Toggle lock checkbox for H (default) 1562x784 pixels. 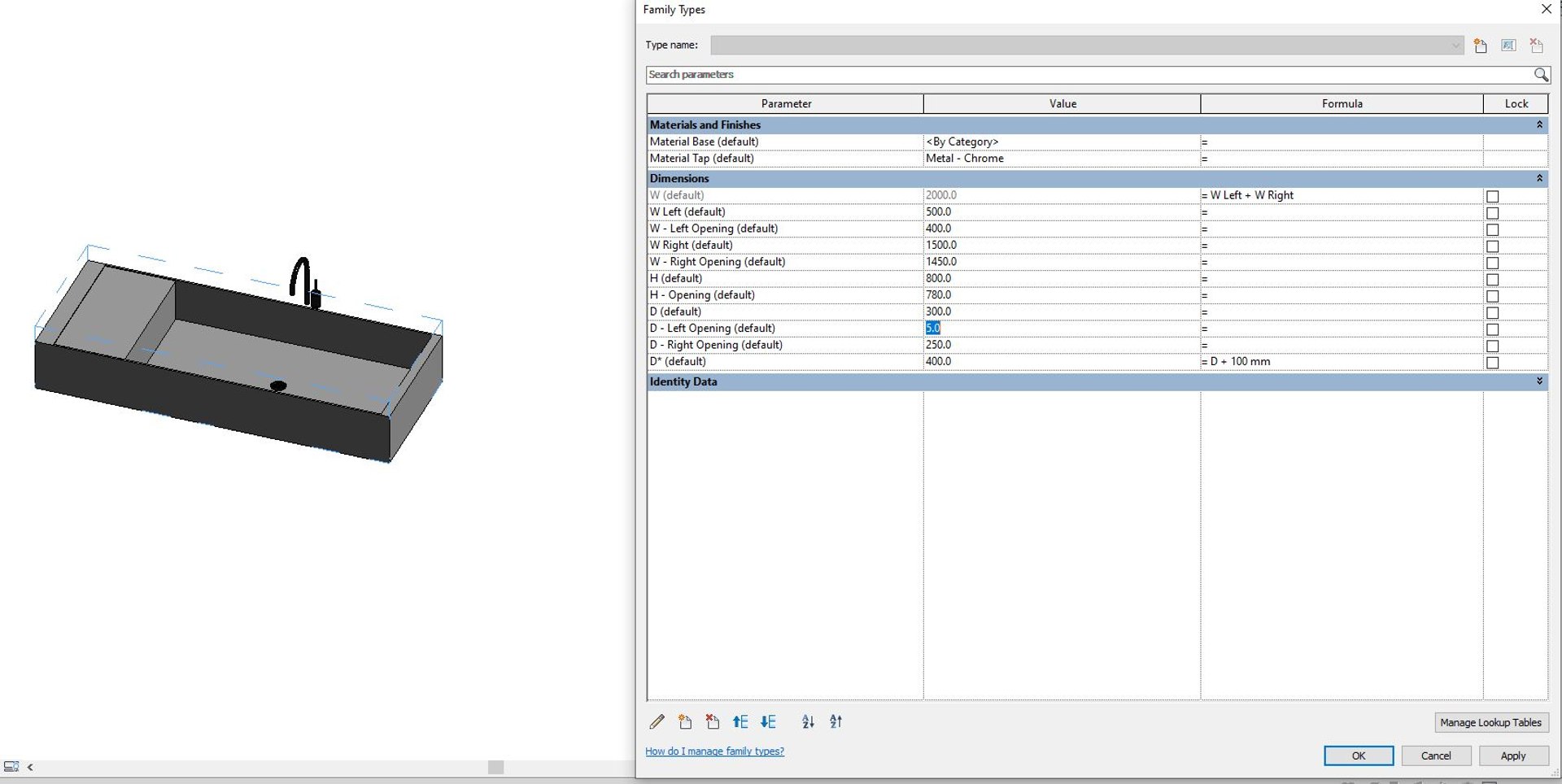tap(1492, 280)
